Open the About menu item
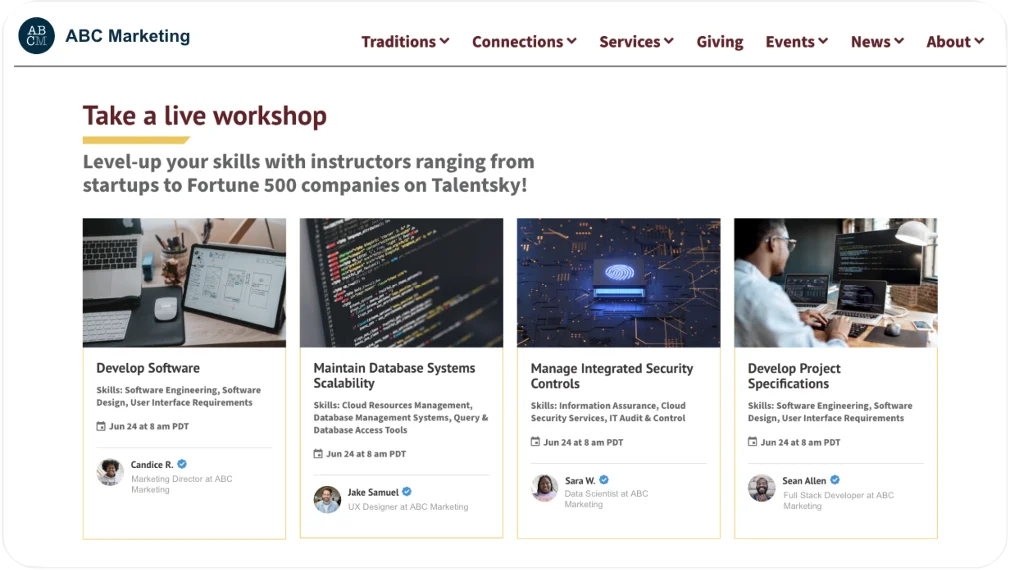1010x570 pixels. pyautogui.click(x=955, y=41)
